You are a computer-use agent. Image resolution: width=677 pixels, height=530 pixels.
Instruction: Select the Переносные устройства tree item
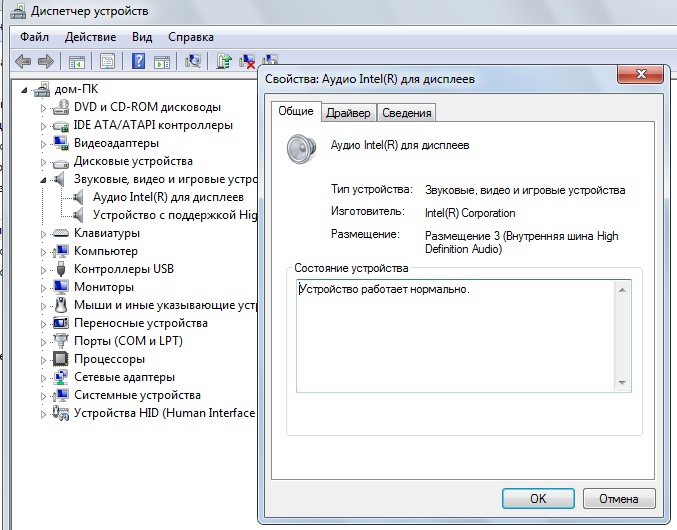tap(141, 323)
